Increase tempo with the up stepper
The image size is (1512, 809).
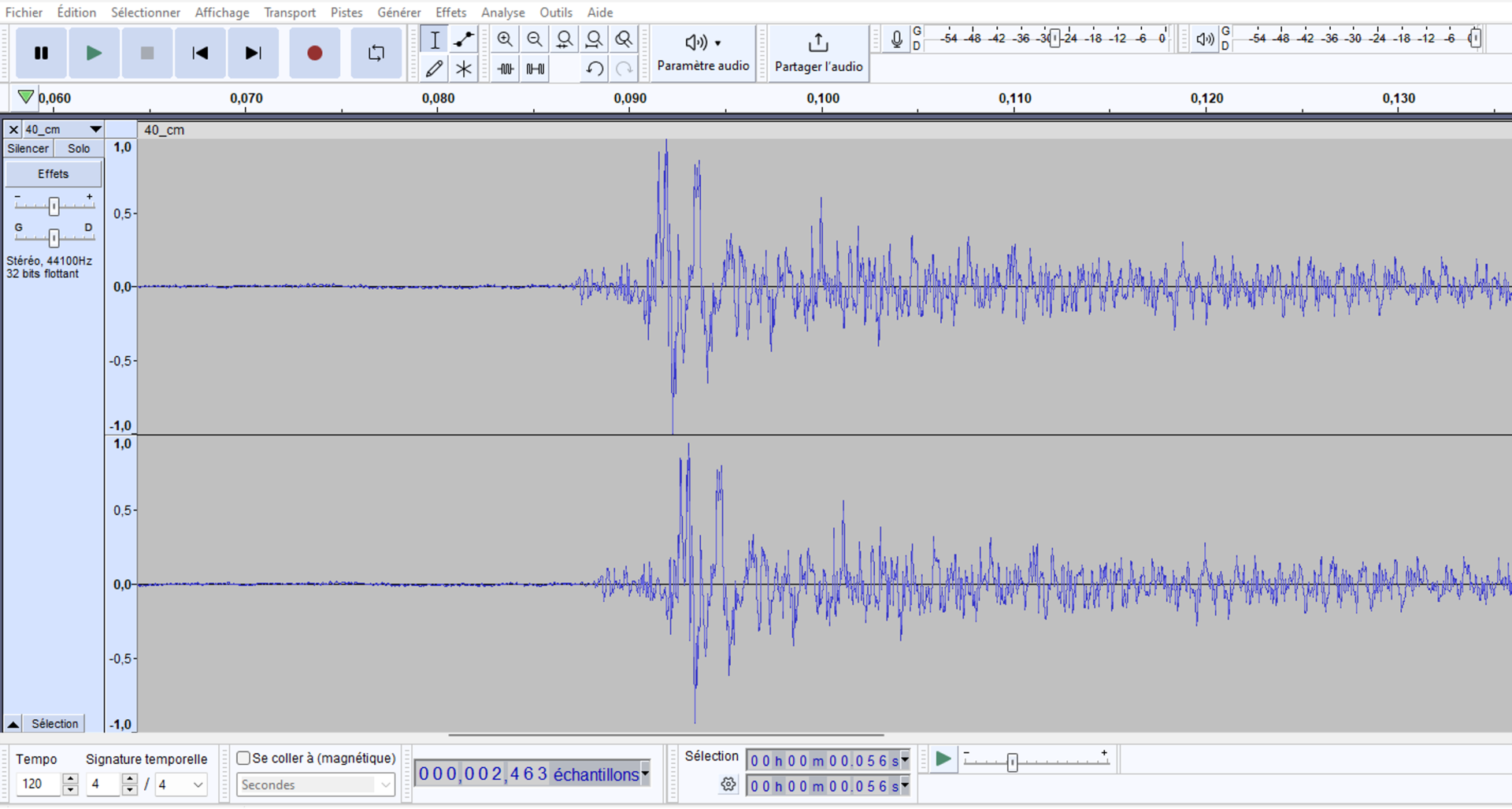[x=70, y=778]
